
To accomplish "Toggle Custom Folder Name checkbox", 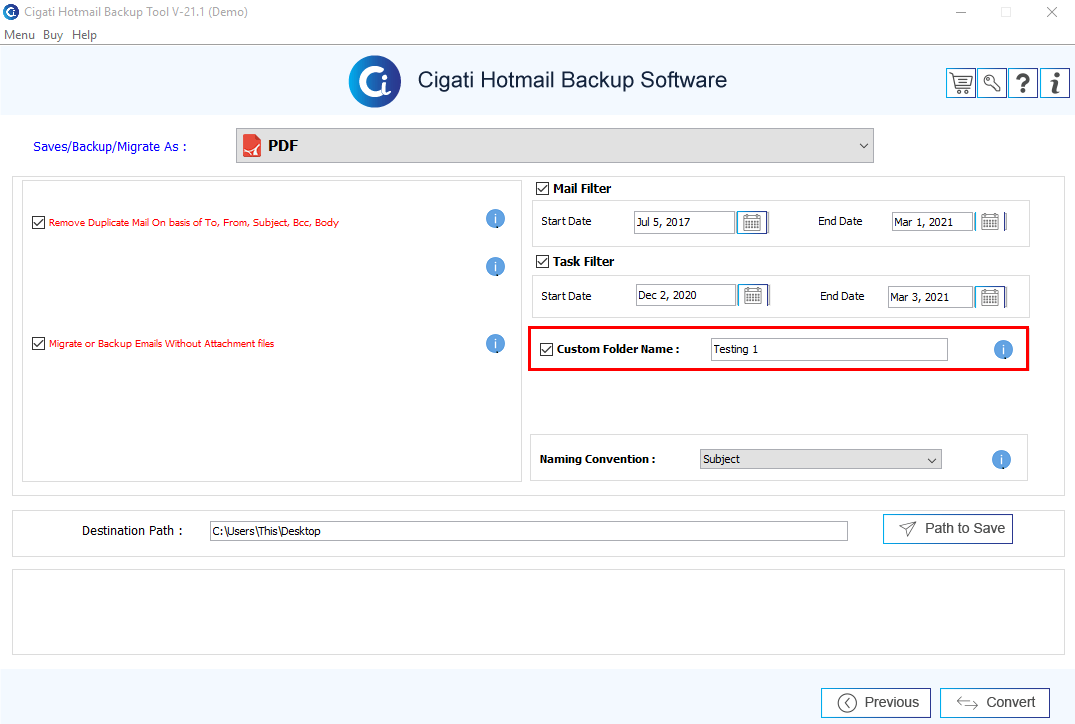I will click(x=546, y=349).
